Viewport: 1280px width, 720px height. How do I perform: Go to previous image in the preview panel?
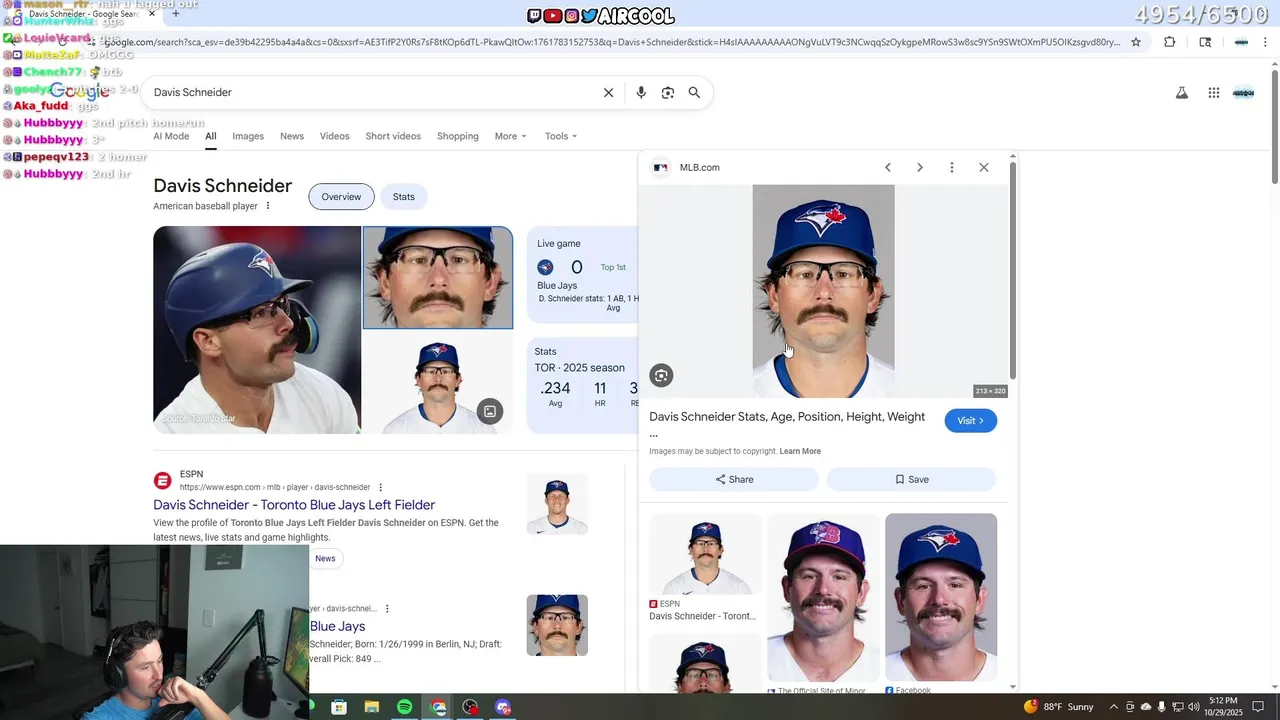887,167
